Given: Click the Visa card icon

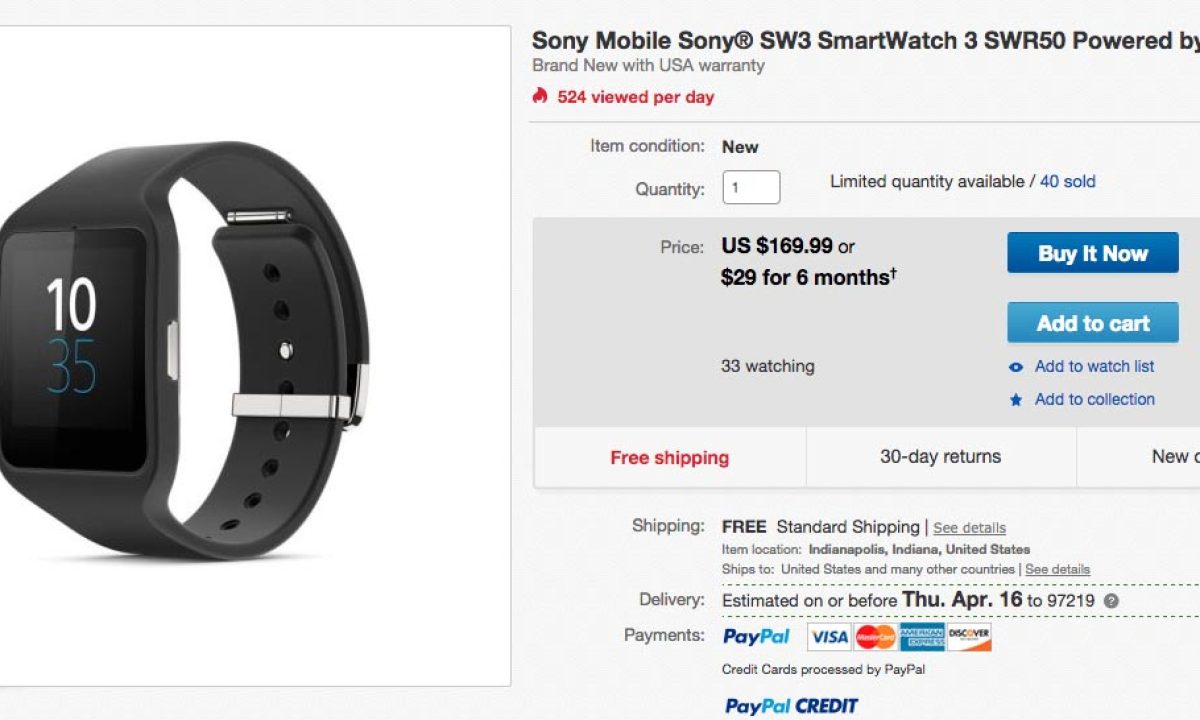Looking at the screenshot, I should [x=829, y=637].
